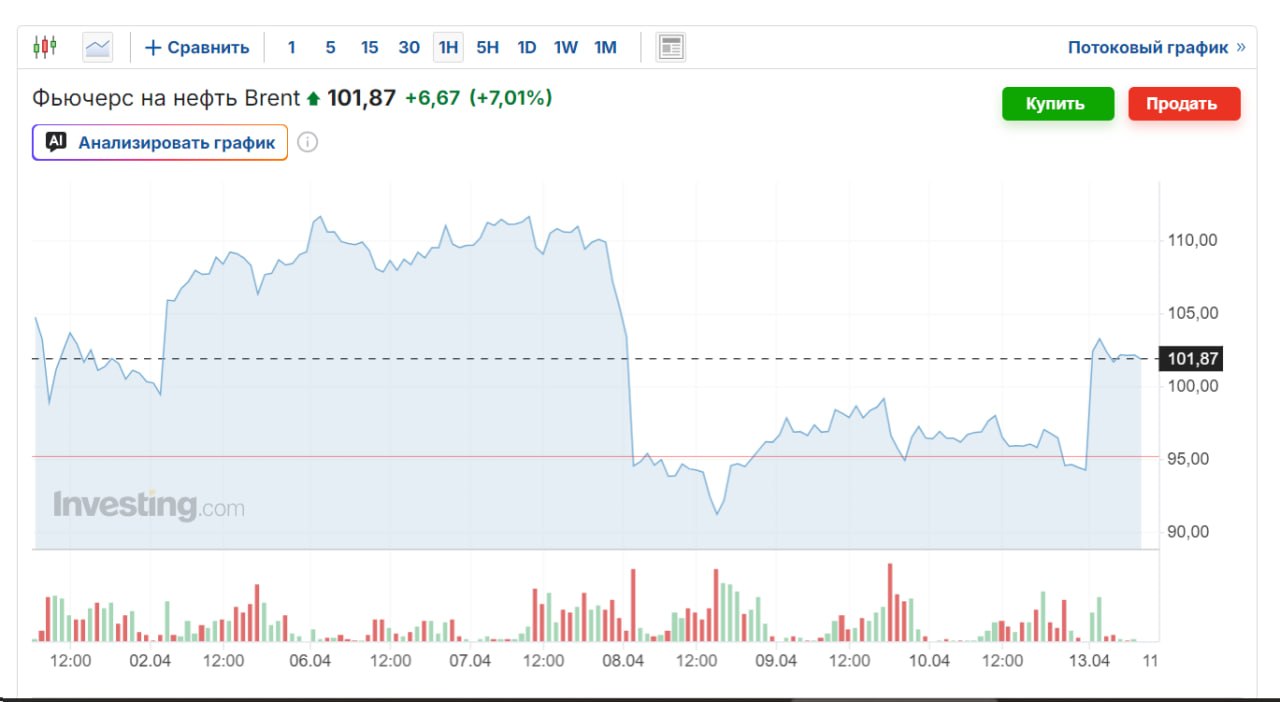Select the 1M timeframe
This screenshot has width=1280, height=702.
coord(605,47)
